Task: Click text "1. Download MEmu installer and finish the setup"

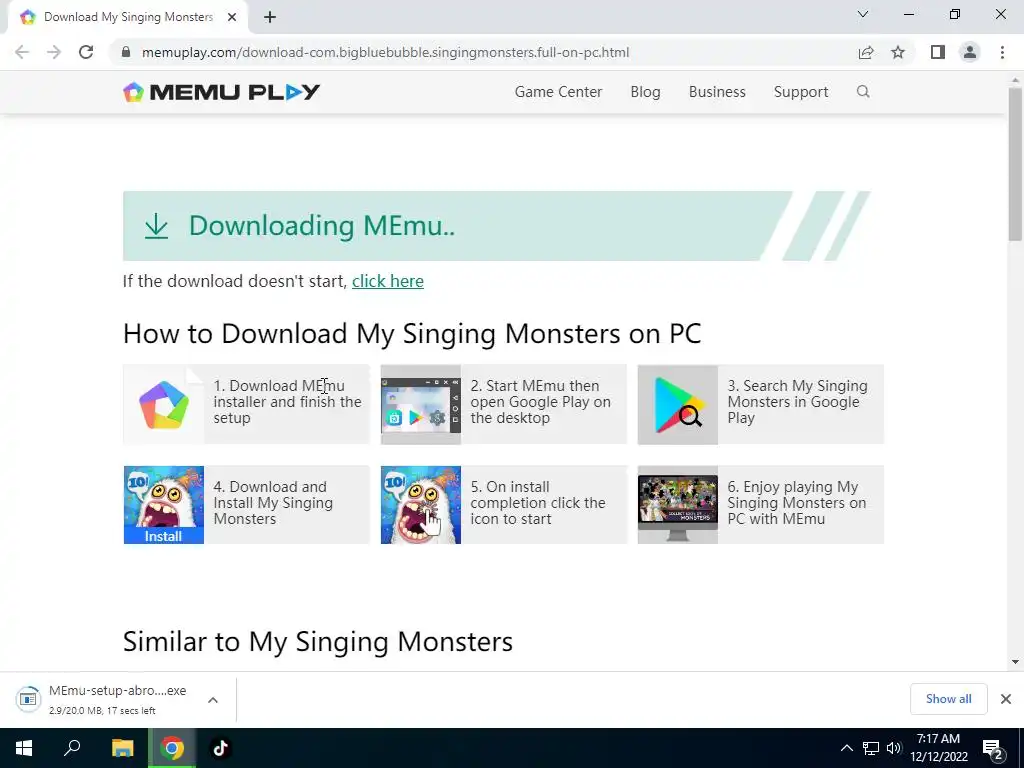Action: [x=287, y=402]
